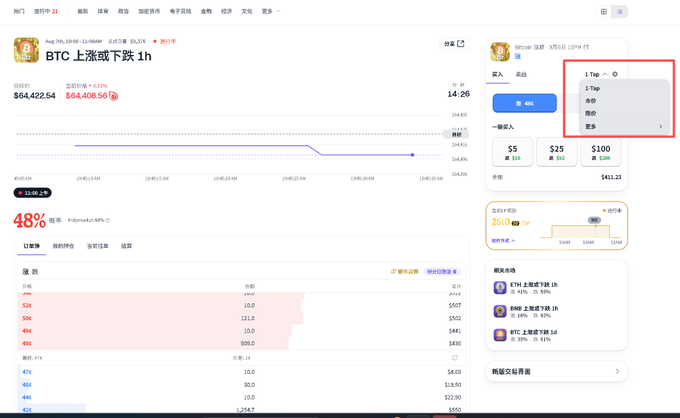Switch to the 卖出 (sell) tab
Viewport: 680px width, 418px height.
pyautogui.click(x=521, y=75)
